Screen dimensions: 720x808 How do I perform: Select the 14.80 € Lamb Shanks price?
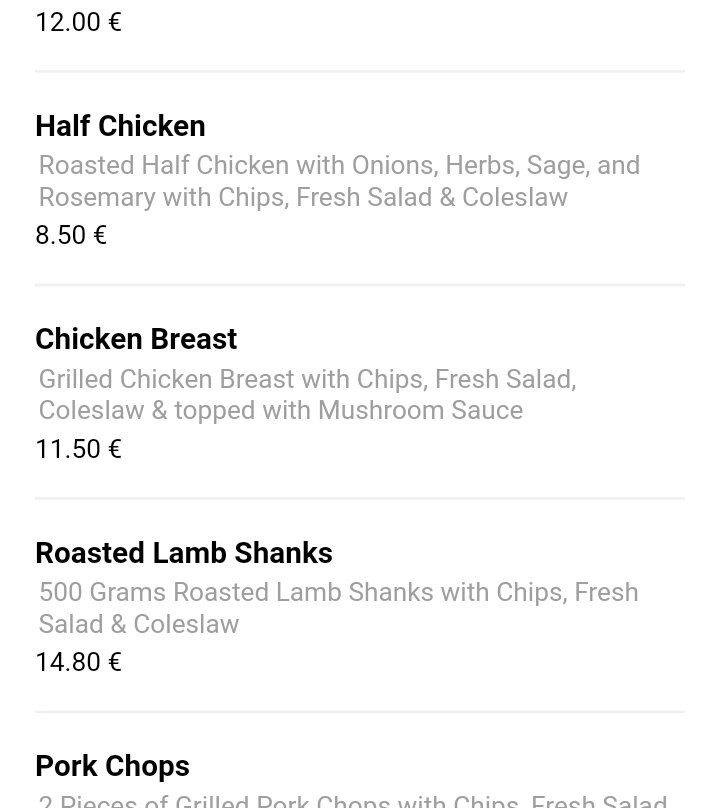tap(78, 662)
